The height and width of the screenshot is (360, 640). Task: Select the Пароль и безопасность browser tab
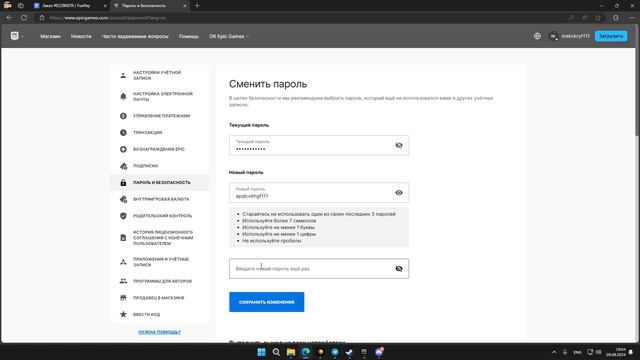point(149,6)
